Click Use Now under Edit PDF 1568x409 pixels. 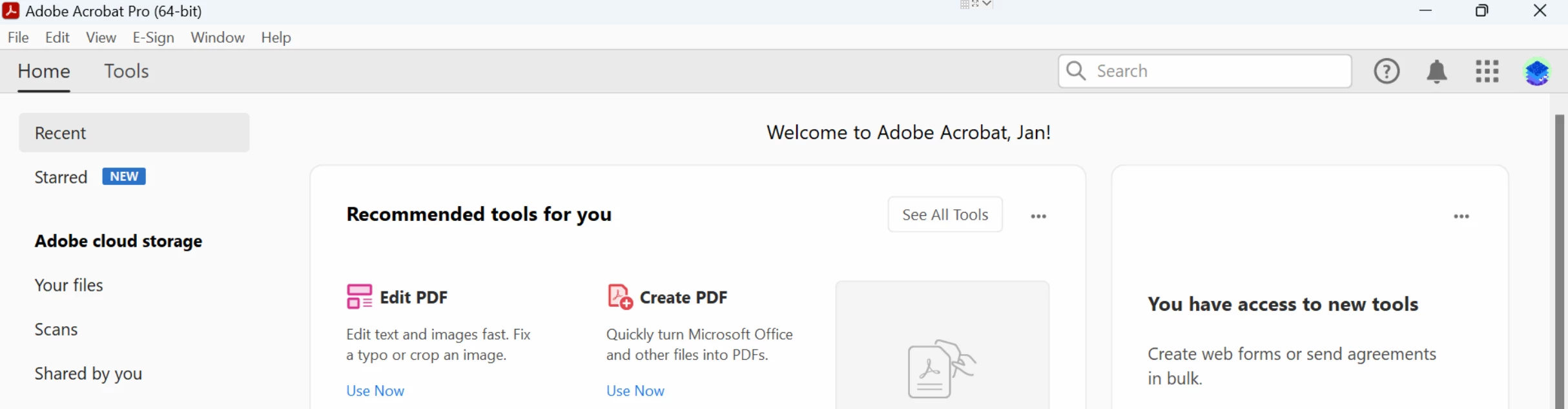pyautogui.click(x=375, y=390)
